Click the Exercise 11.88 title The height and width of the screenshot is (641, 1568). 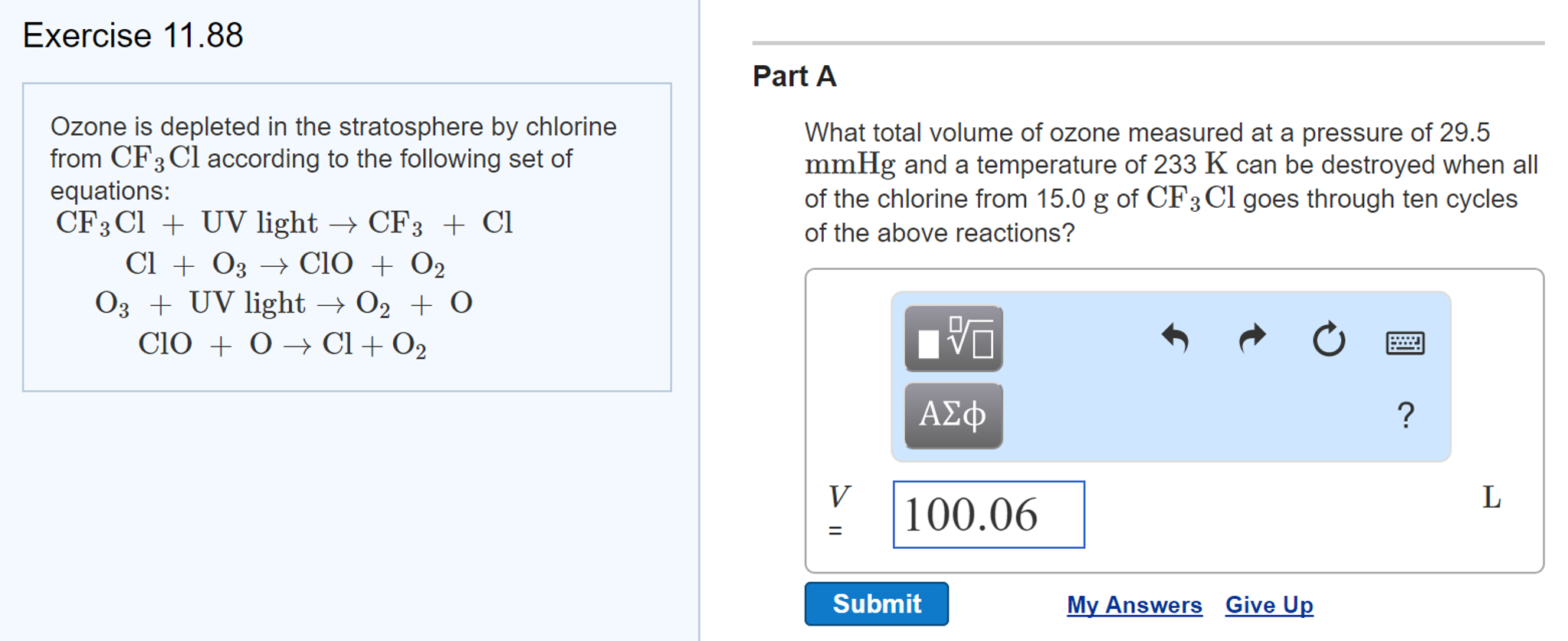click(x=132, y=34)
